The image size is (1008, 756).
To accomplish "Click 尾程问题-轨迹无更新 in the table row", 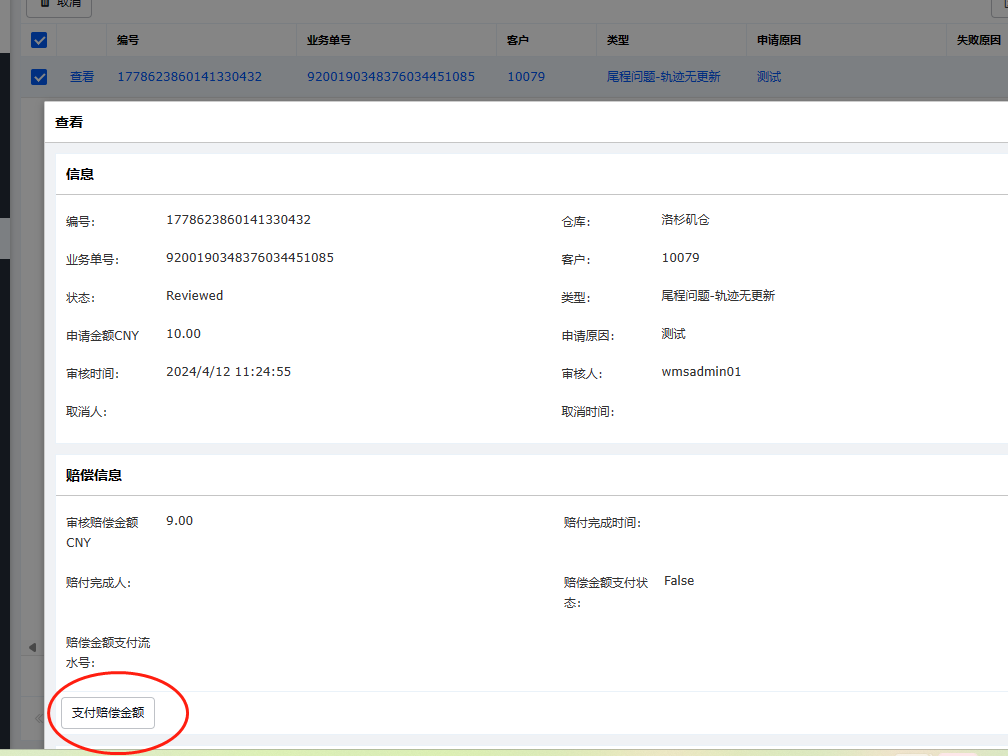I will [x=663, y=77].
